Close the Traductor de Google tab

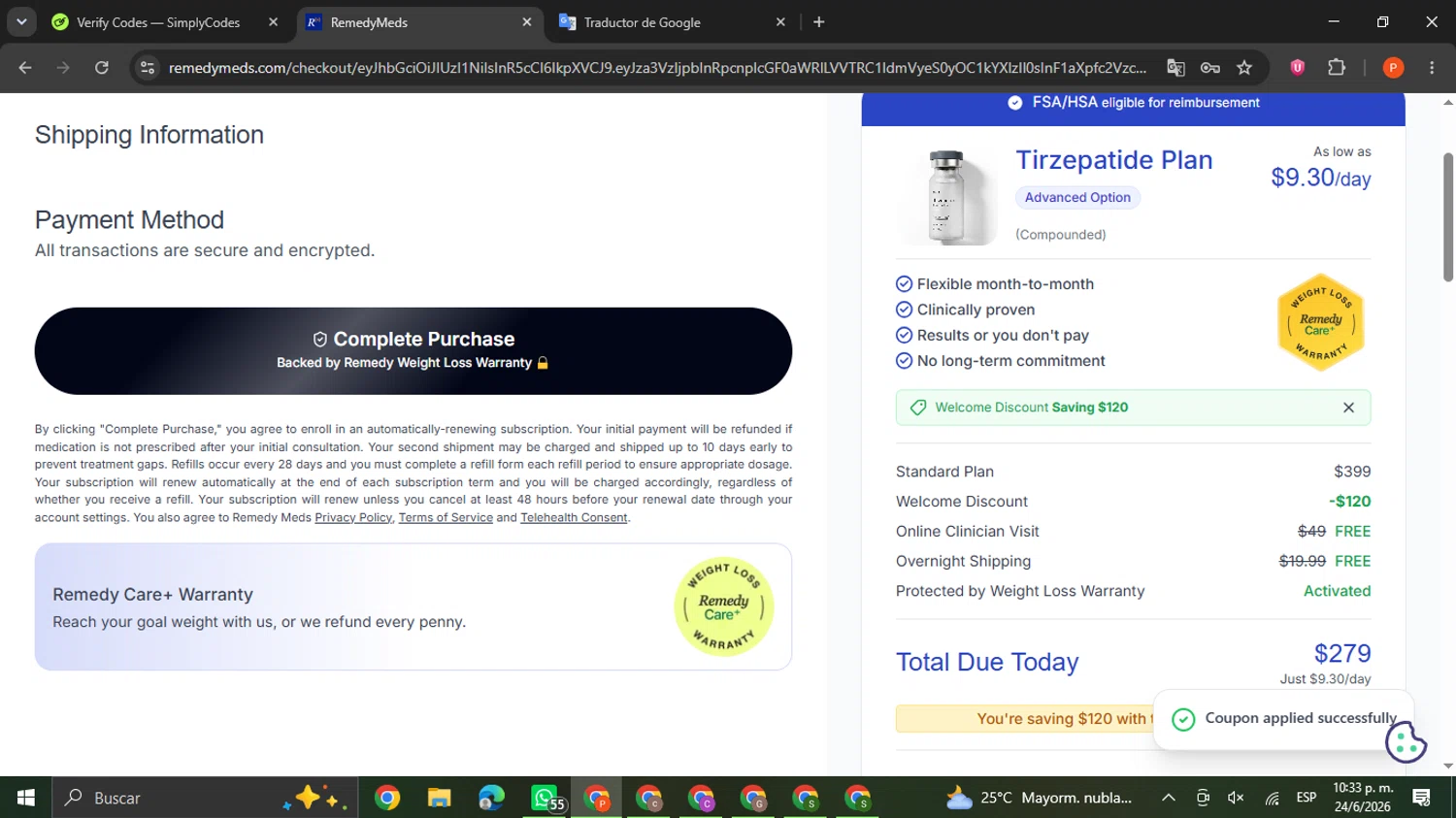pyautogui.click(x=780, y=22)
